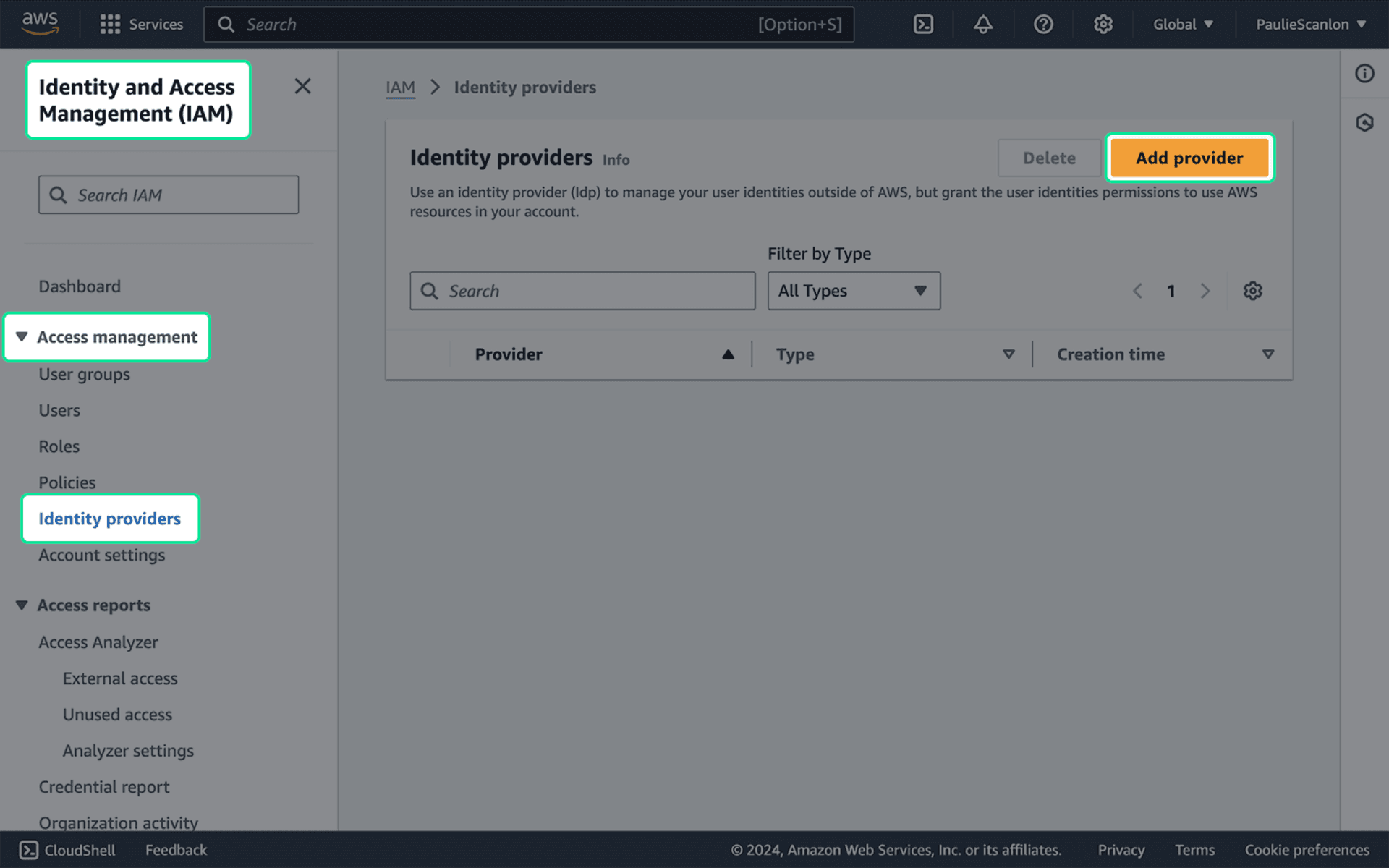This screenshot has height=868, width=1389.
Task: Toggle the Provider column sort order
Action: (727, 354)
